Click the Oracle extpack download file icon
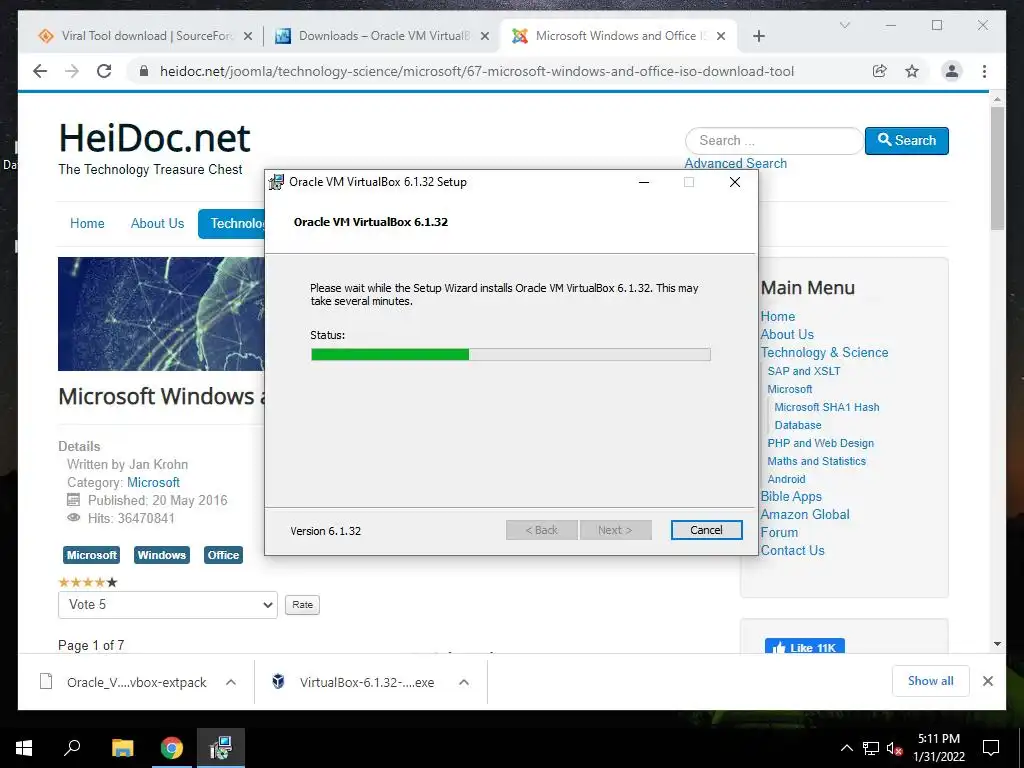The width and height of the screenshot is (1024, 768). pyautogui.click(x=46, y=682)
